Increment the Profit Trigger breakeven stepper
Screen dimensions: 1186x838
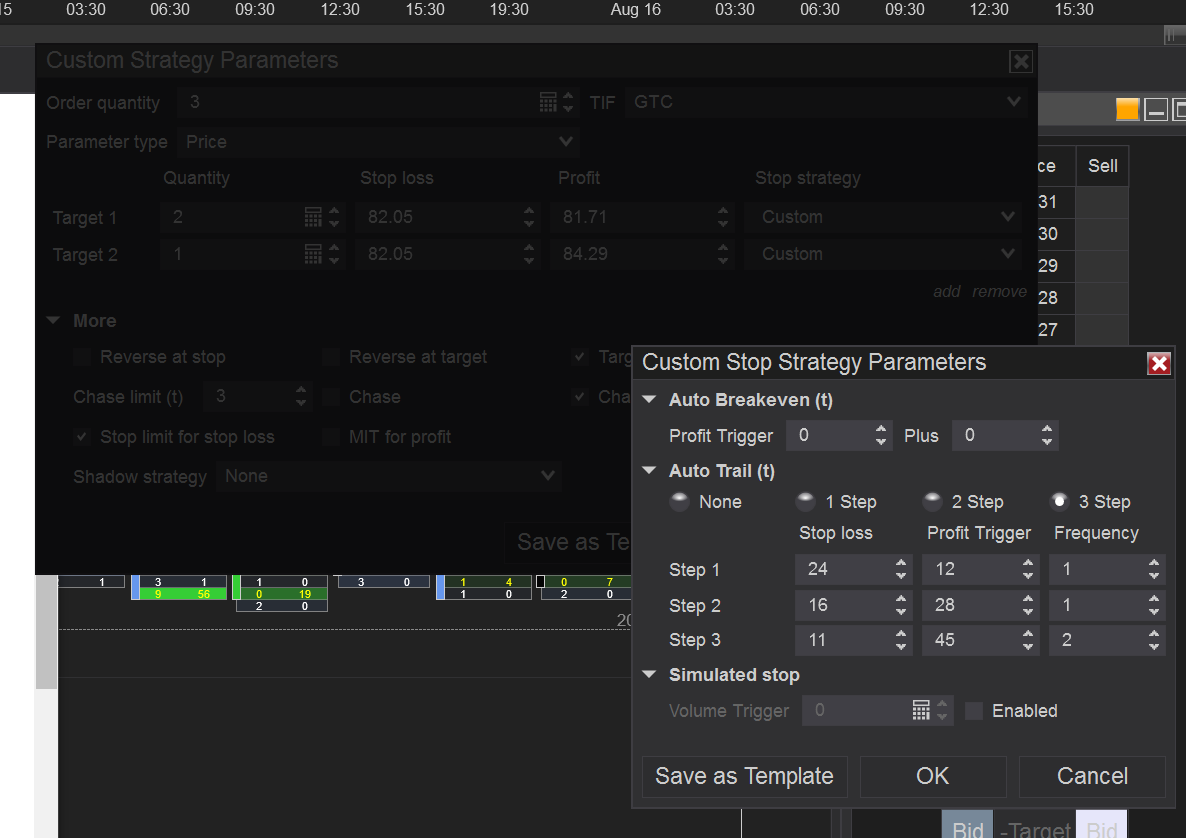tap(880, 429)
